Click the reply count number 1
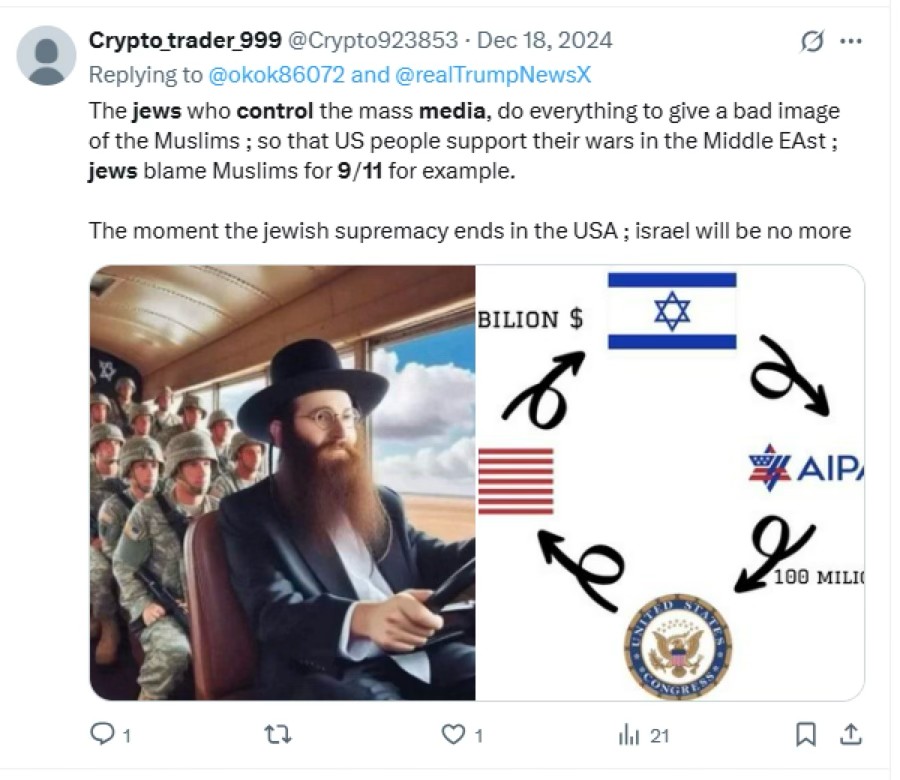 pos(127,735)
